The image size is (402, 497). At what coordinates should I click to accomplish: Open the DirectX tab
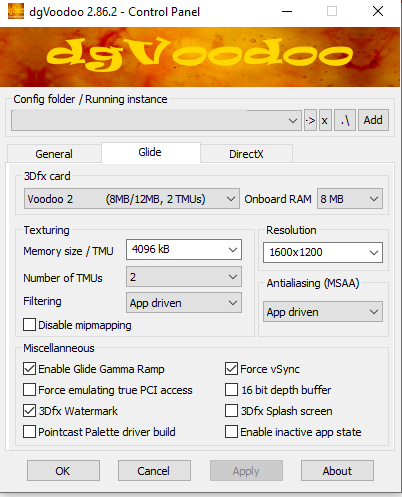click(246, 154)
